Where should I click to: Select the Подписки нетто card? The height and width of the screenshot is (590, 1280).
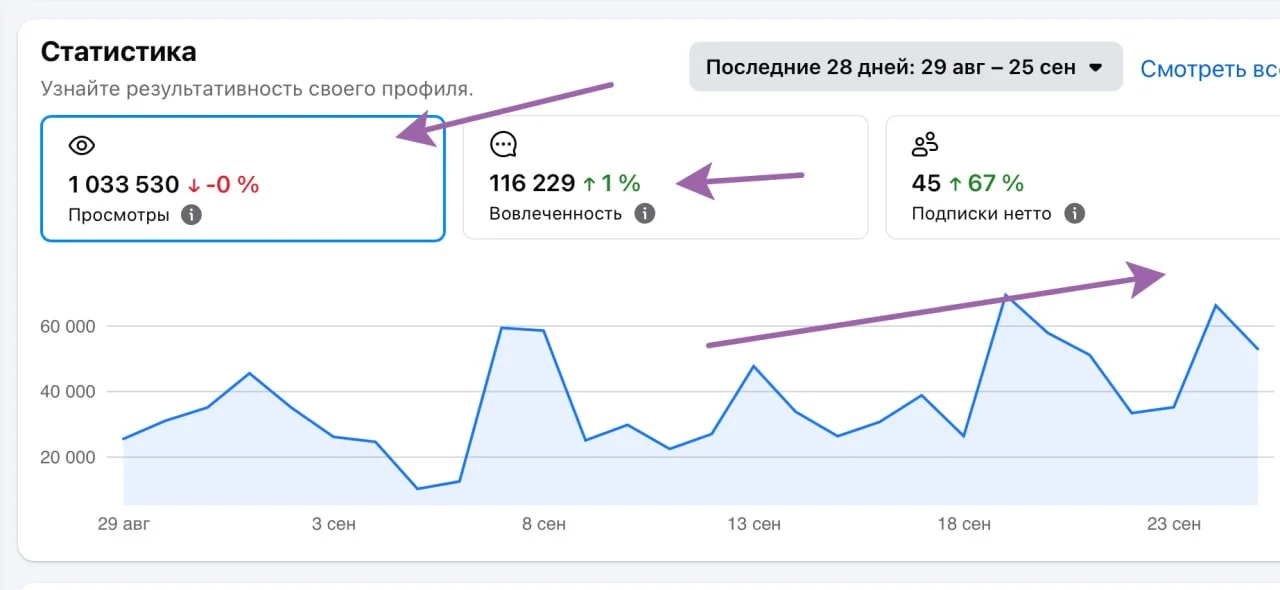1083,177
